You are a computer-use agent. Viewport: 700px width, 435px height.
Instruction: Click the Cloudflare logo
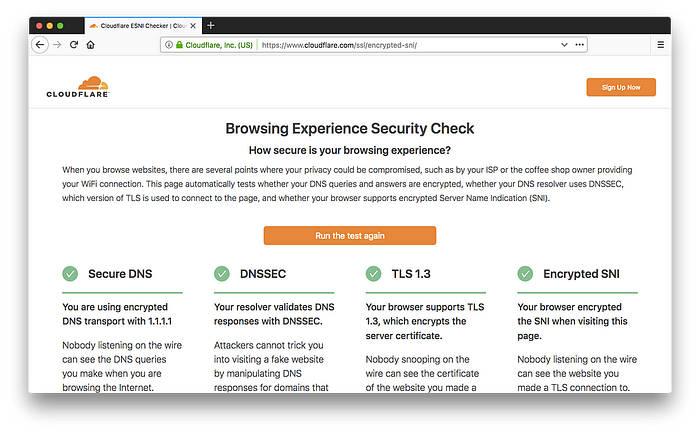77,87
